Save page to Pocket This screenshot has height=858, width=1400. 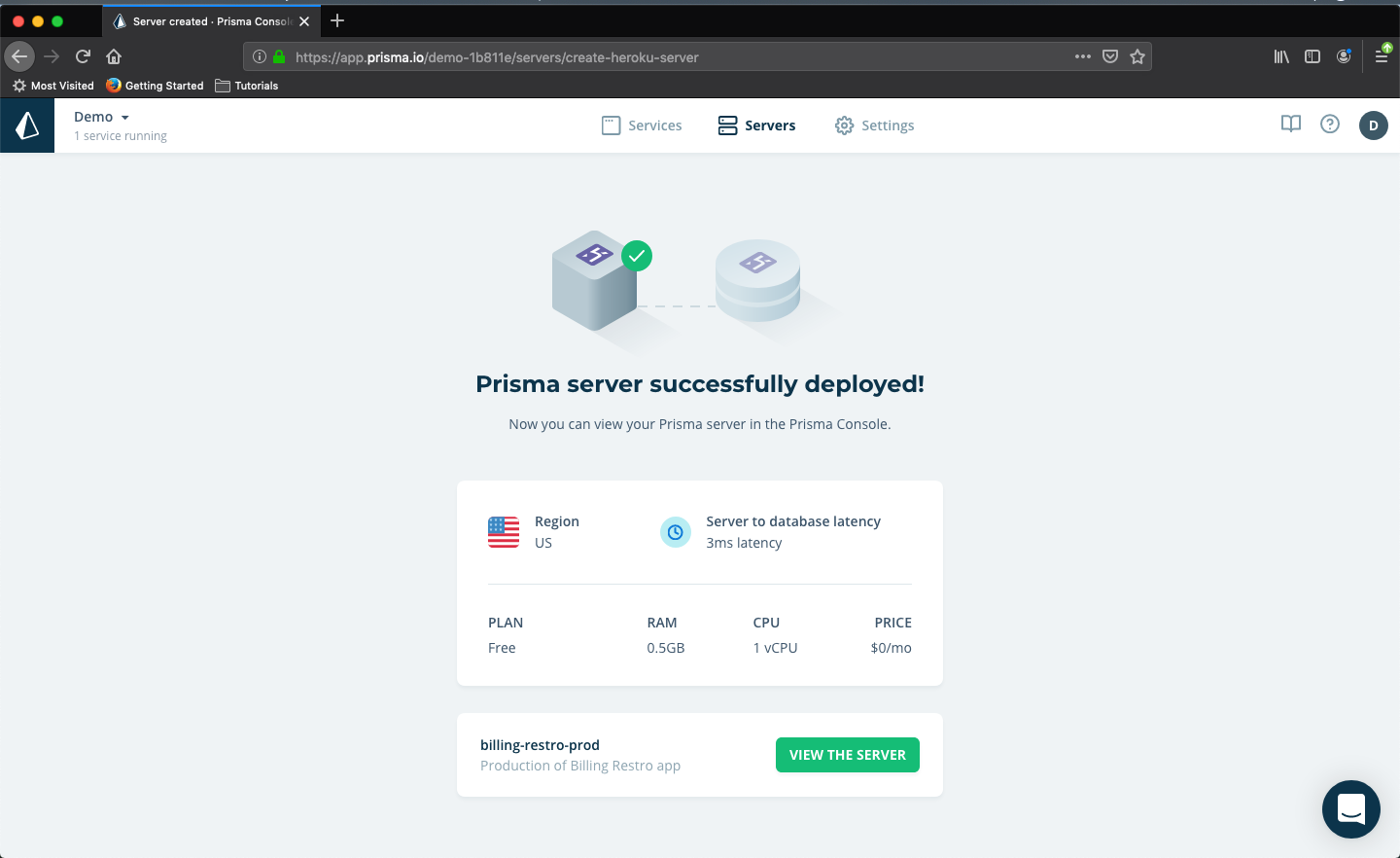click(x=1110, y=56)
